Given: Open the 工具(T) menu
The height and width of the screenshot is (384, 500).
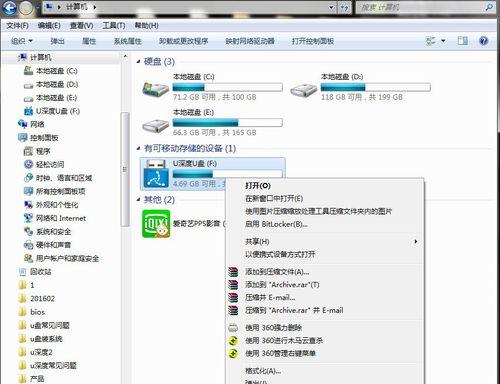Looking at the screenshot, I should (114, 25).
